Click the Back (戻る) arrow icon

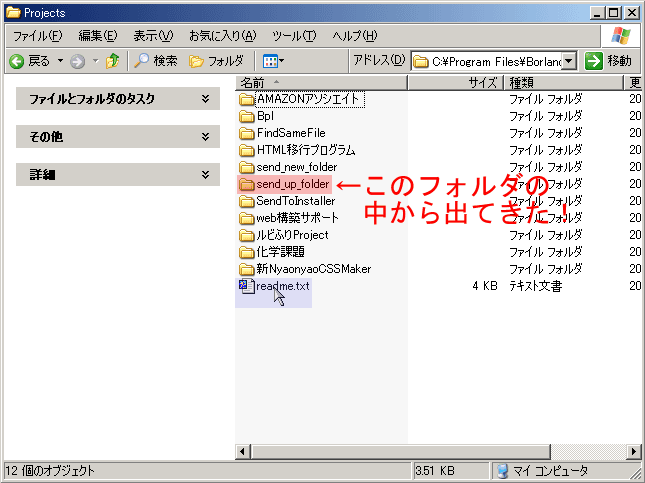(17, 61)
